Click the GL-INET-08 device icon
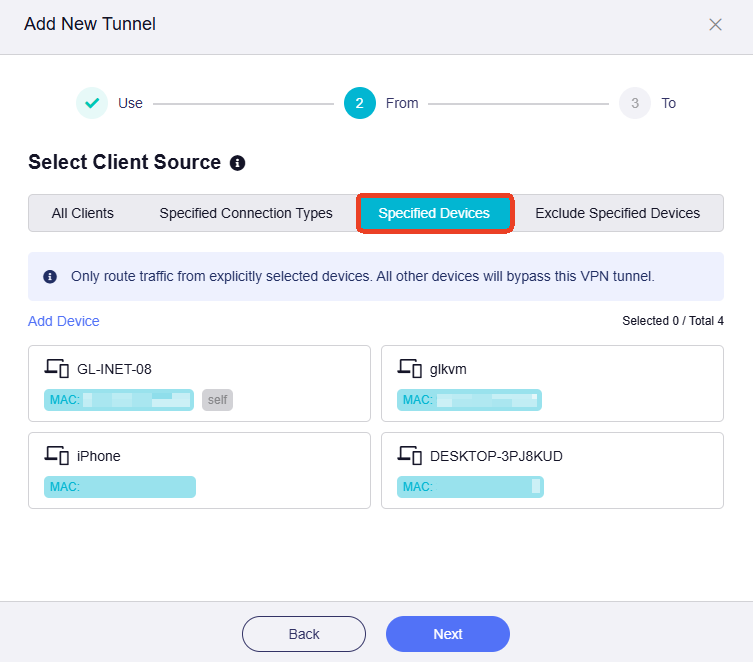This screenshot has height=662, width=753. click(x=56, y=369)
